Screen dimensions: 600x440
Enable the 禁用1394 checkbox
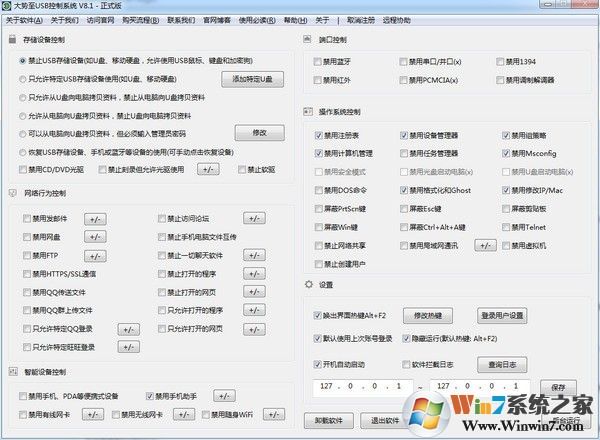(500, 62)
